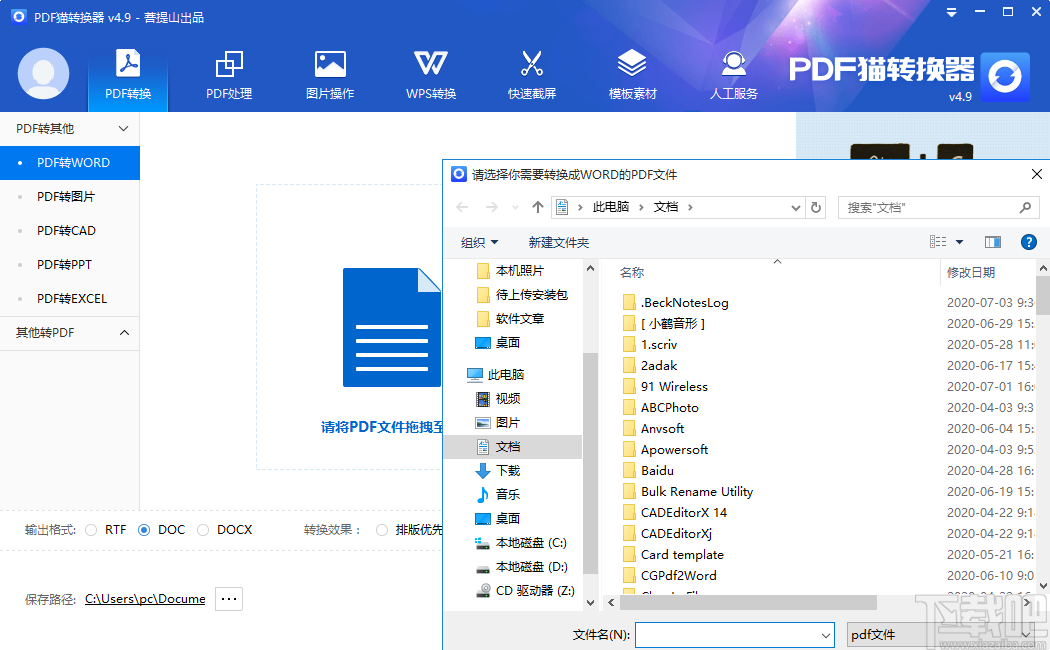The image size is (1050, 650).
Task: Open the title bar dropdown menu icon
Action: click(x=952, y=13)
